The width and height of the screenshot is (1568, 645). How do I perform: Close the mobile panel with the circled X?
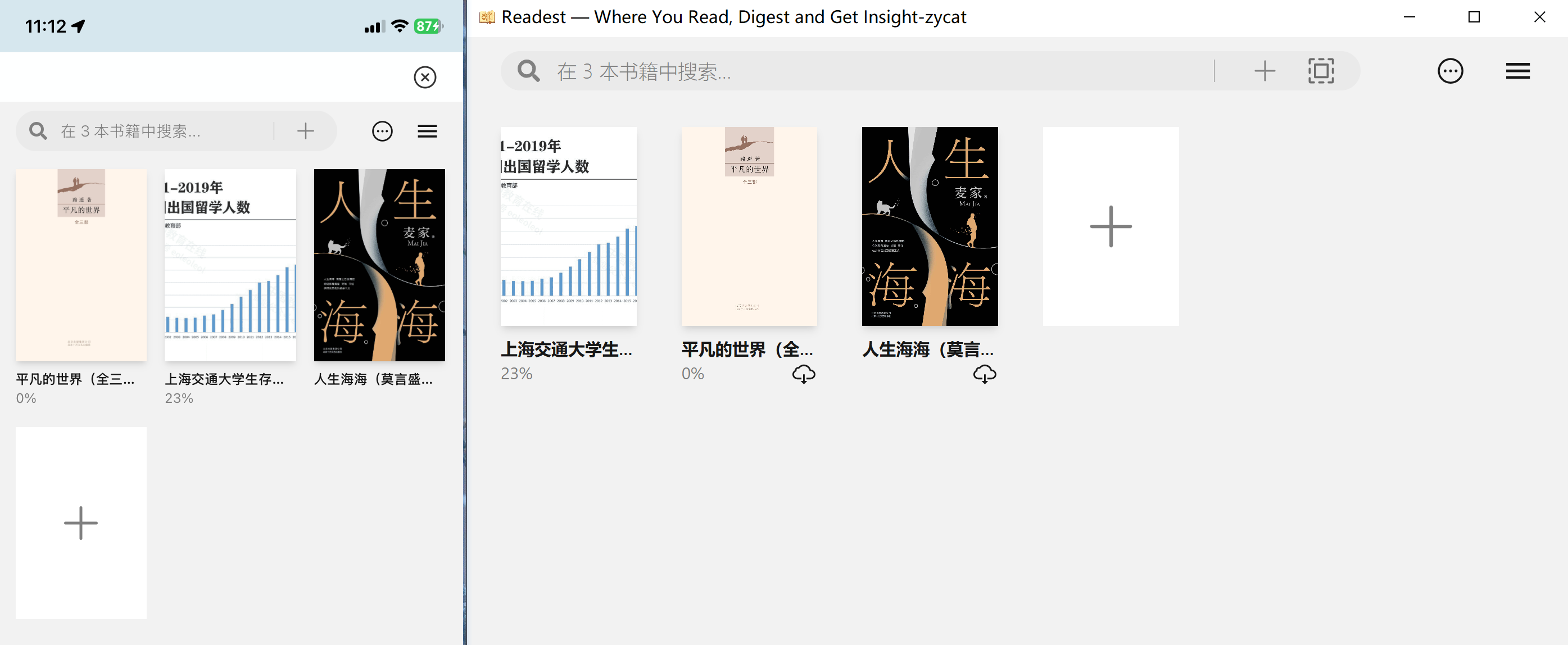425,78
